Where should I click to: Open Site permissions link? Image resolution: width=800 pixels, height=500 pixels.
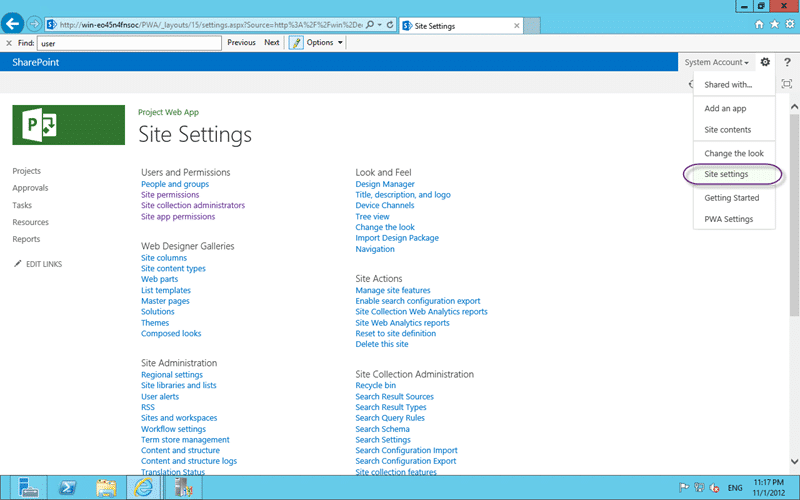click(170, 194)
